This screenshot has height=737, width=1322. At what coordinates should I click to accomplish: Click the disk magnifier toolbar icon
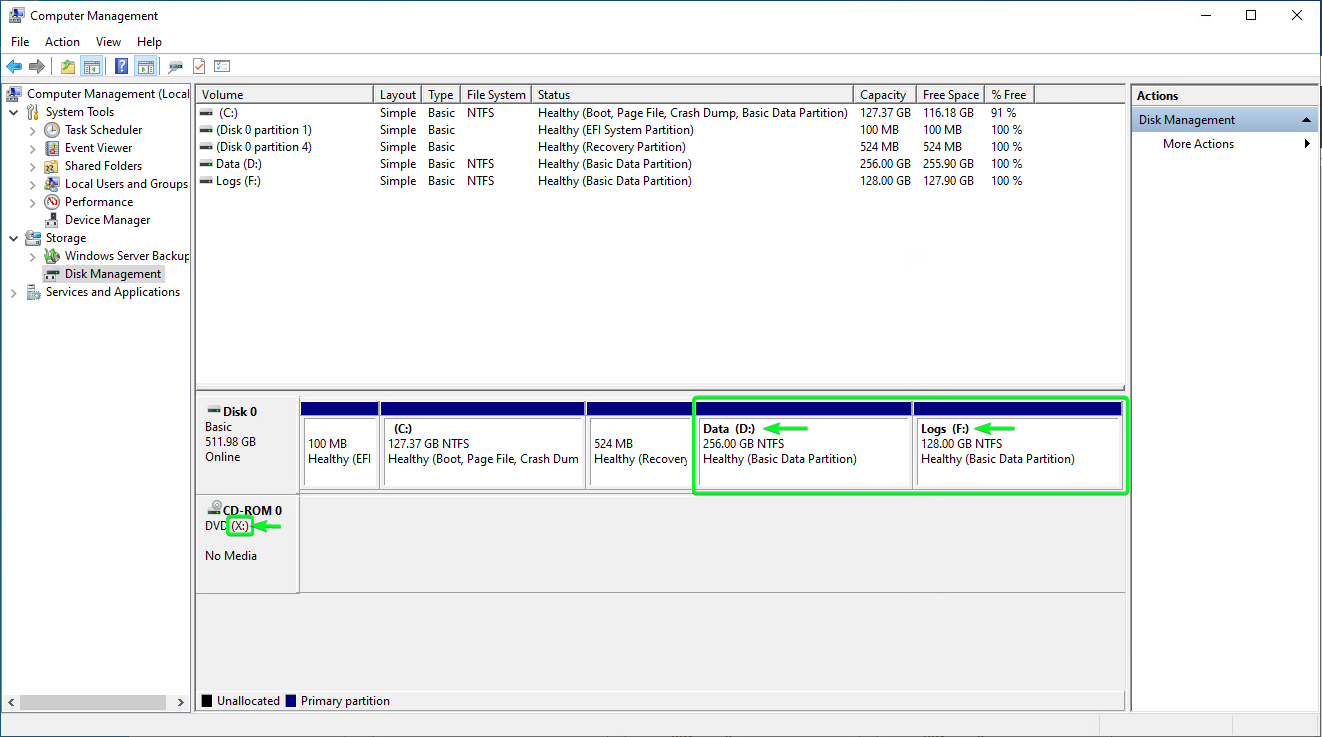(x=175, y=66)
